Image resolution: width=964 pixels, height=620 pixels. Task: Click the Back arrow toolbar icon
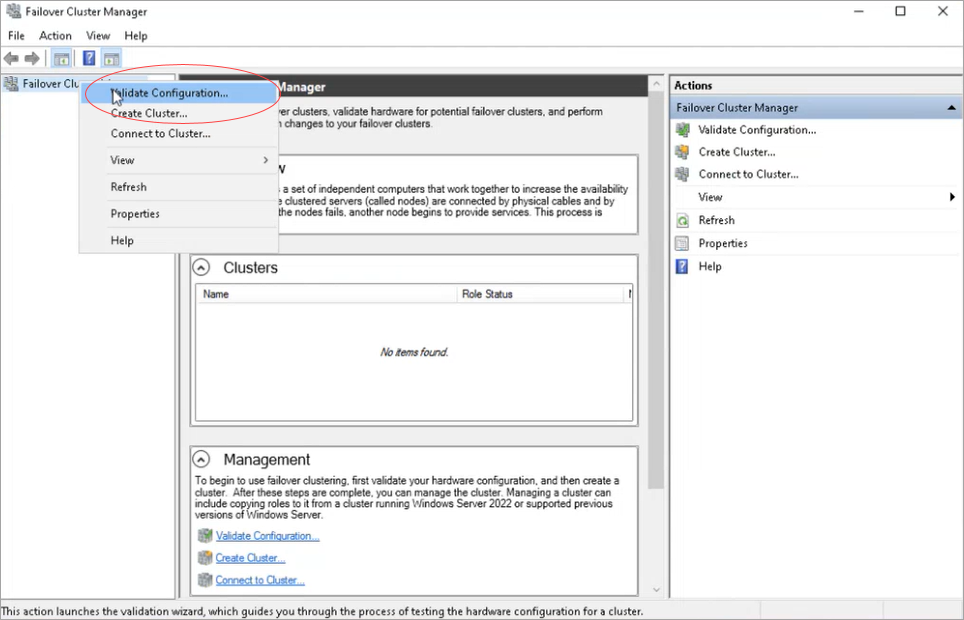11,58
